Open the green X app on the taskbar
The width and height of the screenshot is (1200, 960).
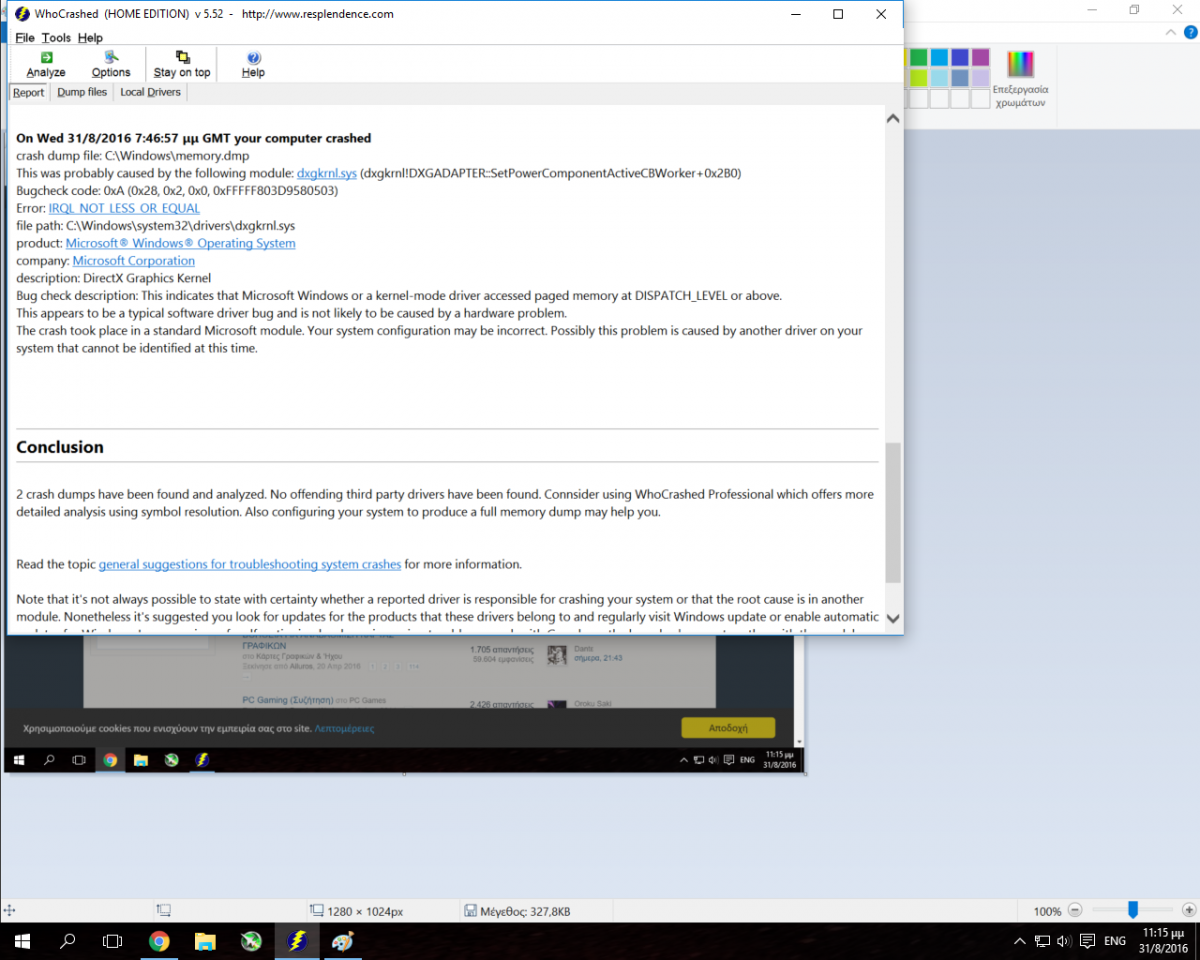pyautogui.click(x=251, y=941)
